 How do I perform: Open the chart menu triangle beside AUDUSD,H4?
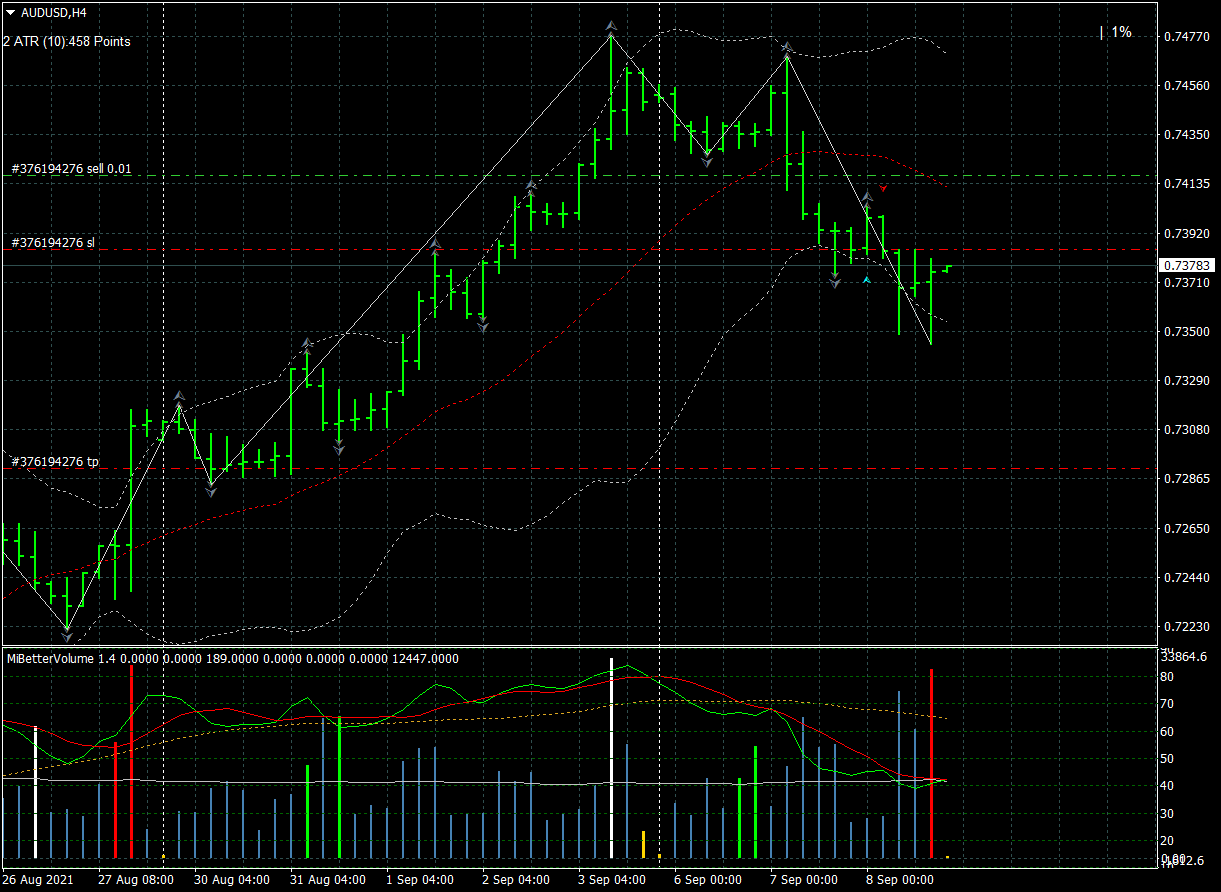pos(10,13)
